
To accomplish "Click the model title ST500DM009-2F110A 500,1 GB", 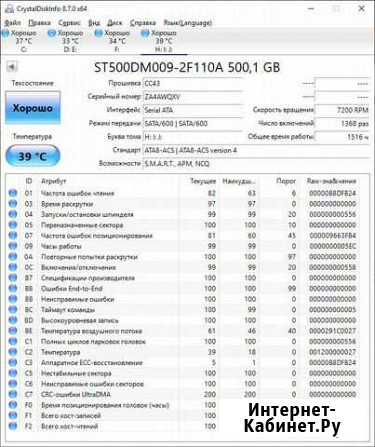I will pyautogui.click(x=187, y=67).
